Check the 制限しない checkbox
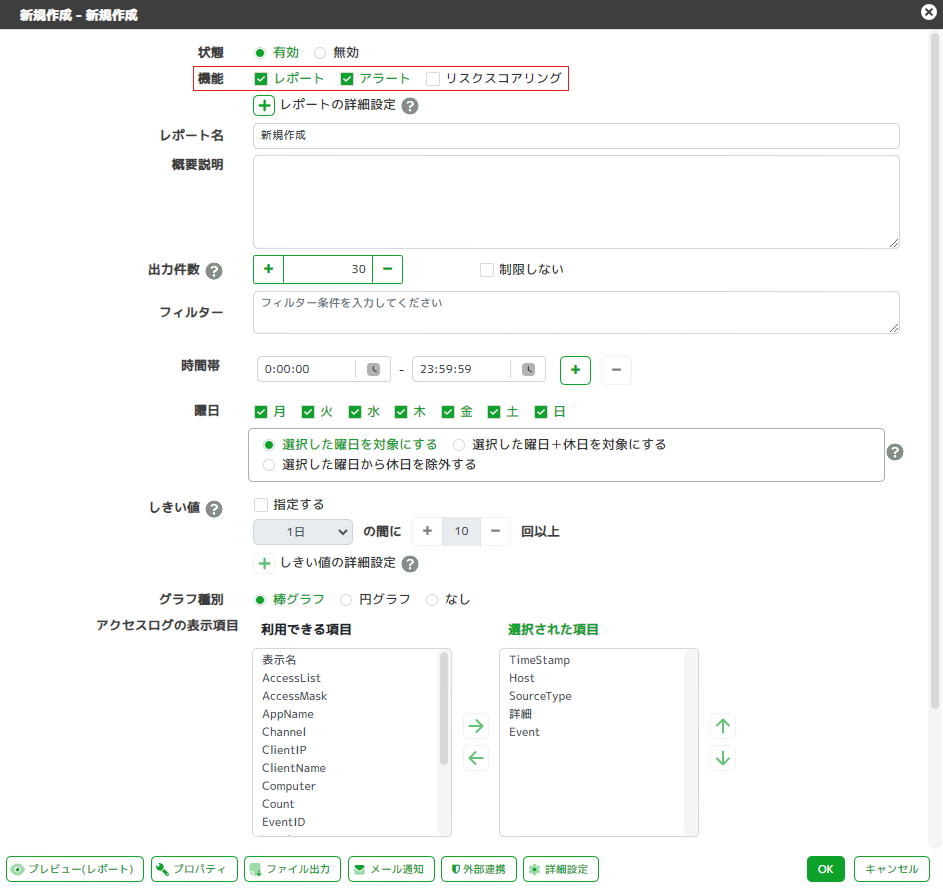Screen dimensions: 943x889 click(x=487, y=269)
